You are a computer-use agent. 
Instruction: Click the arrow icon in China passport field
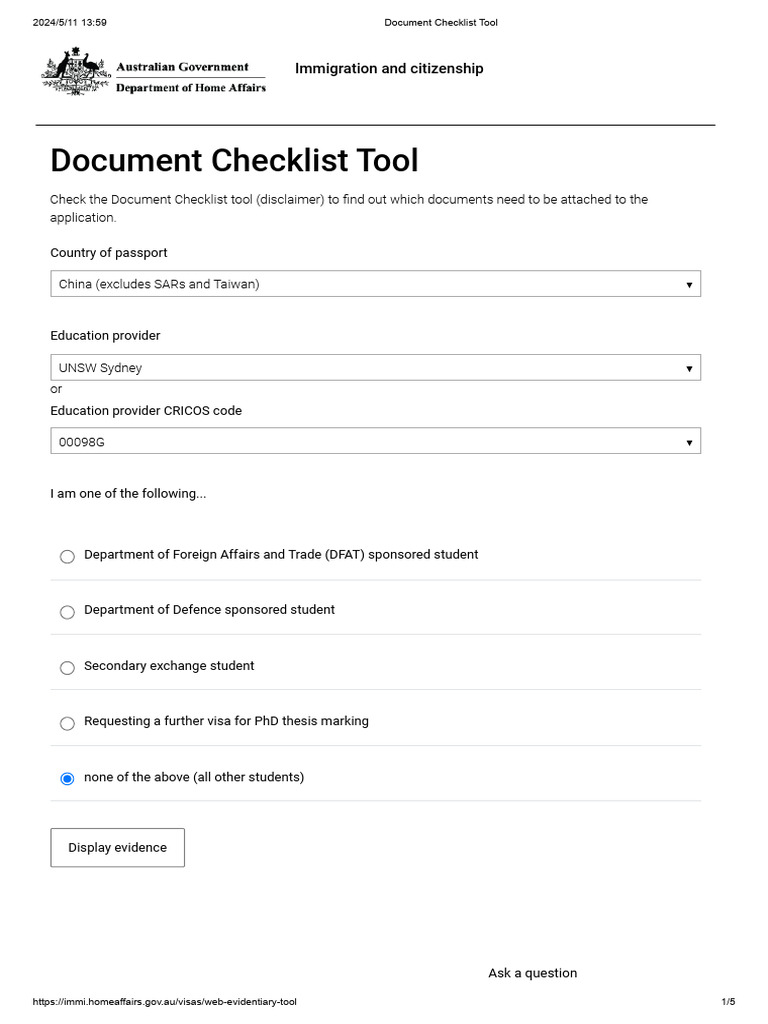689,285
